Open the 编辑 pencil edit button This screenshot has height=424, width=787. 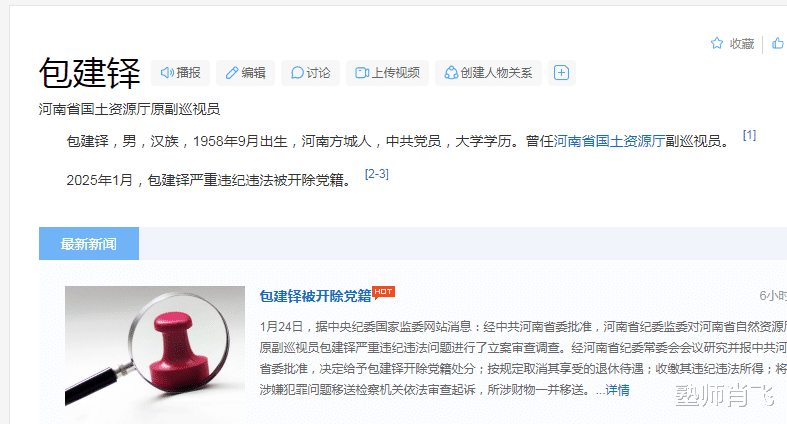click(245, 73)
